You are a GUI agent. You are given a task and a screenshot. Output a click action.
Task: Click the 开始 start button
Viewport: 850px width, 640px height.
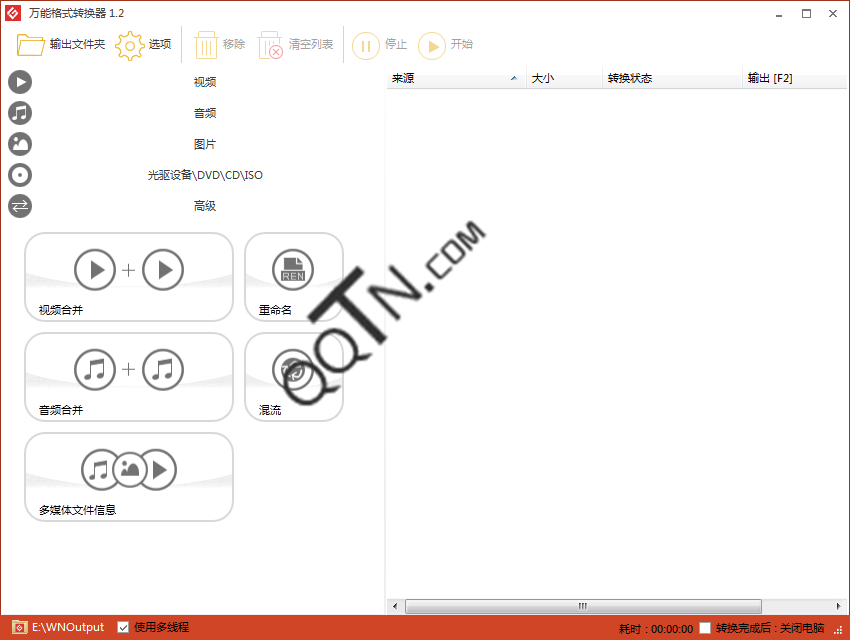(x=446, y=45)
